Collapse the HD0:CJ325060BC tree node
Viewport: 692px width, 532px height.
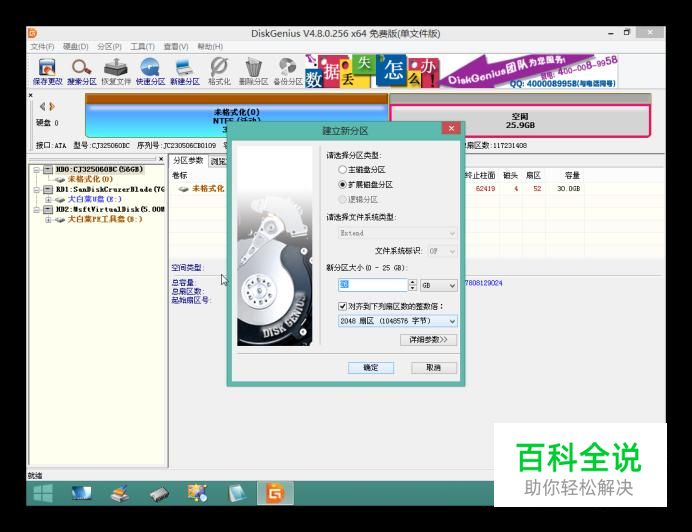coord(37,170)
